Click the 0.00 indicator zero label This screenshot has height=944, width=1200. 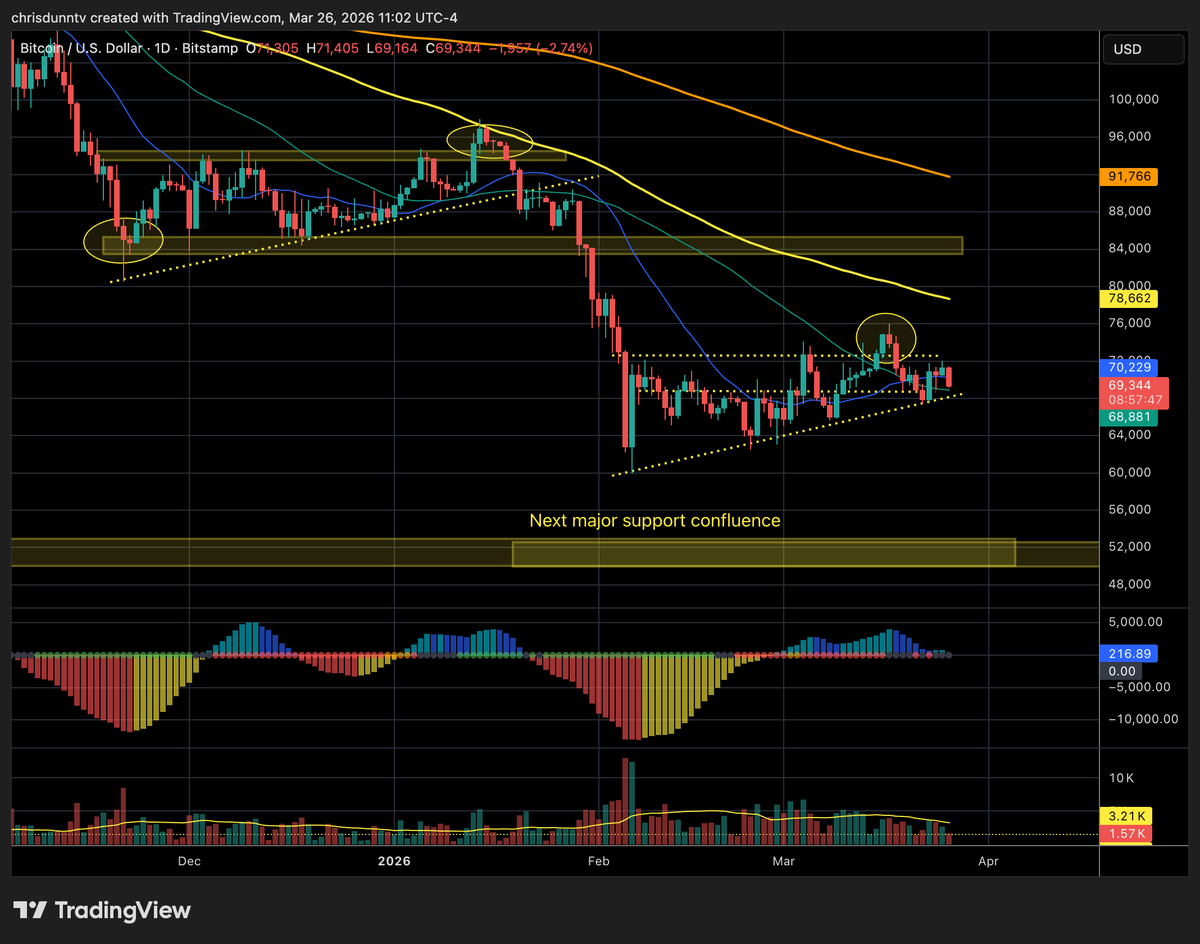[x=1122, y=671]
